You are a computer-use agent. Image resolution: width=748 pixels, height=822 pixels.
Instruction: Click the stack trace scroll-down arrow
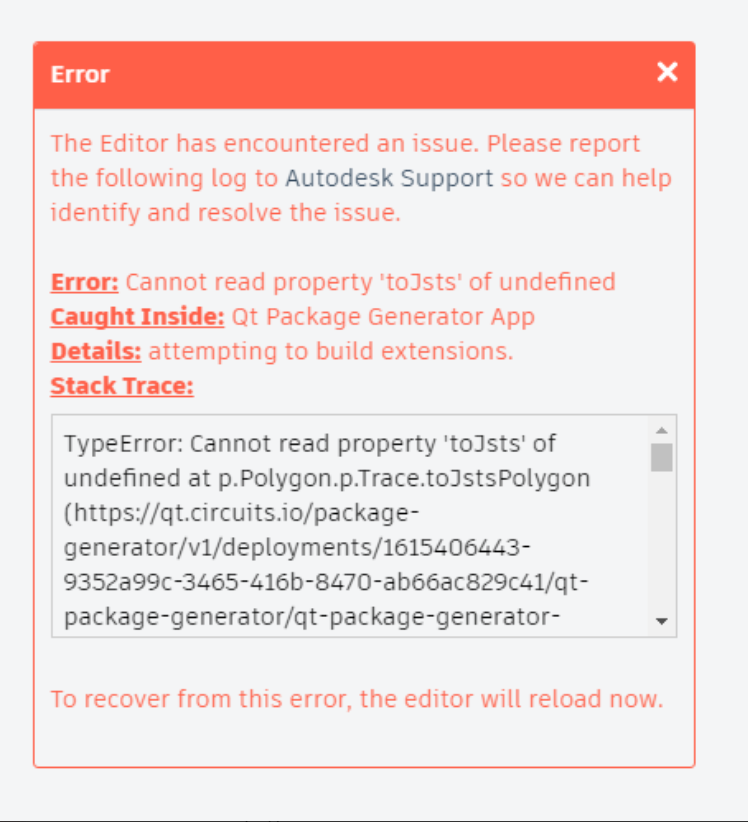661,621
